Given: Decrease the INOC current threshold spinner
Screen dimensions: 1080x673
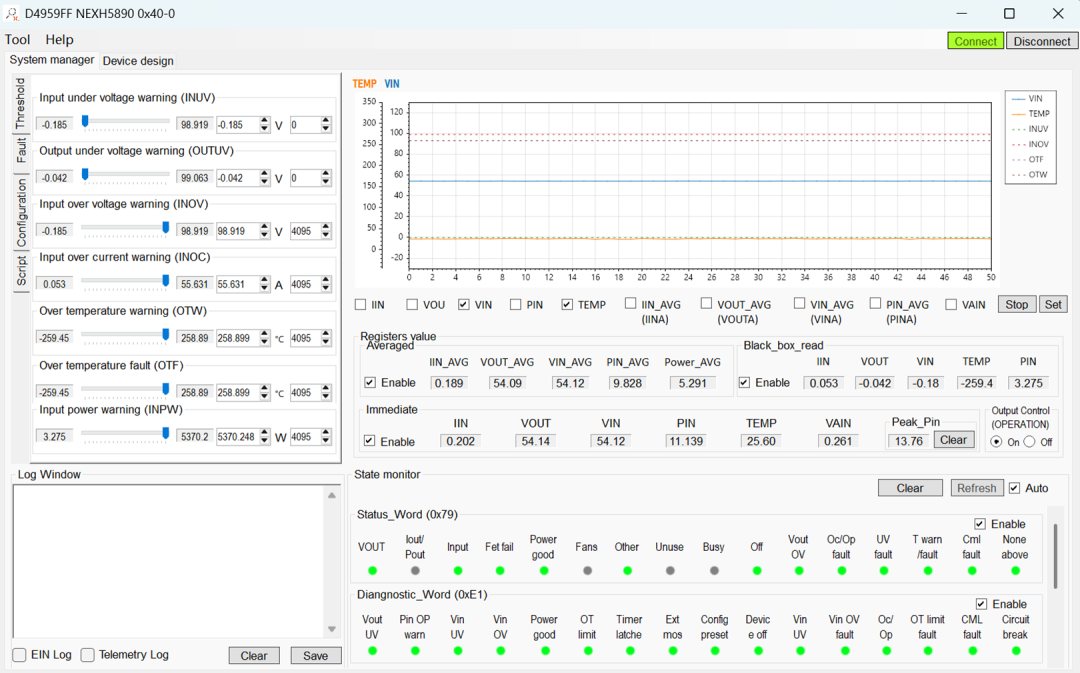Looking at the screenshot, I should tap(264, 288).
